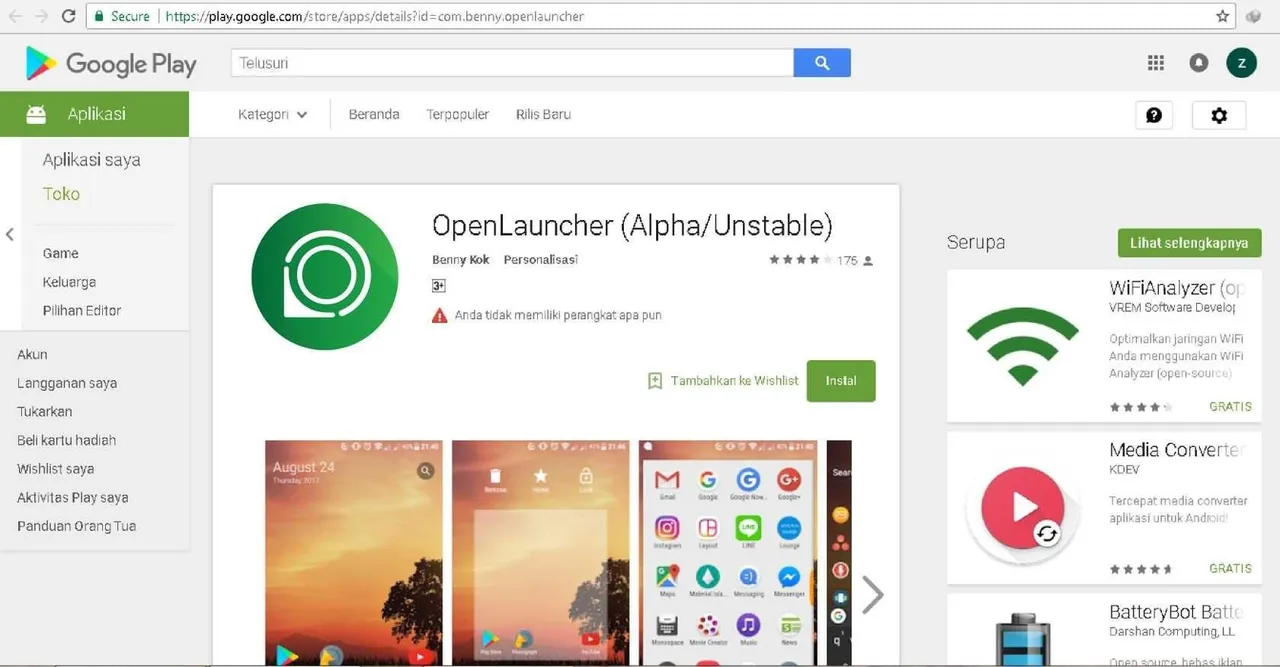This screenshot has width=1280, height=667.
Task: Open the notifications bell
Action: click(x=1198, y=63)
